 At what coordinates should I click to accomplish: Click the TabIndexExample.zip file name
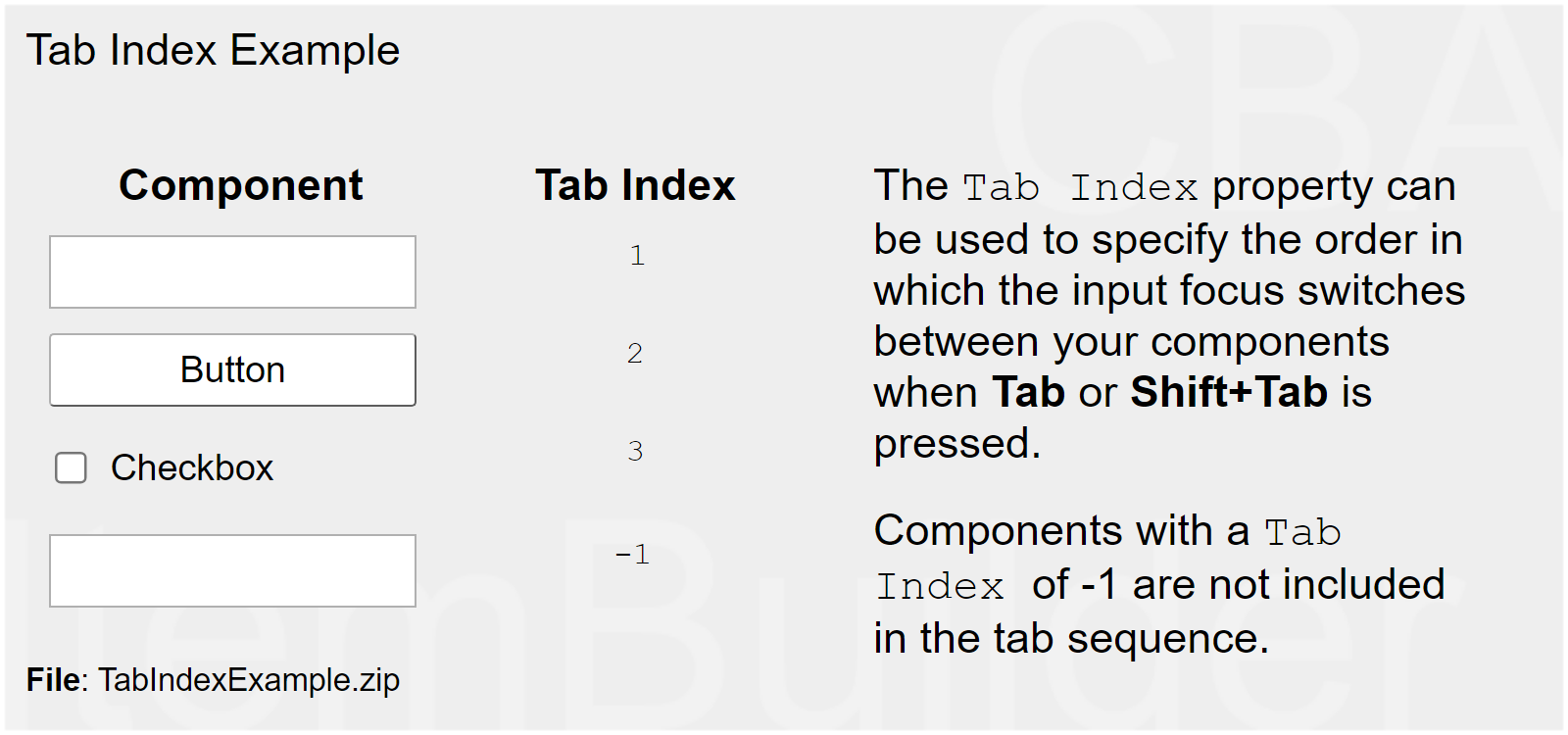(x=249, y=680)
